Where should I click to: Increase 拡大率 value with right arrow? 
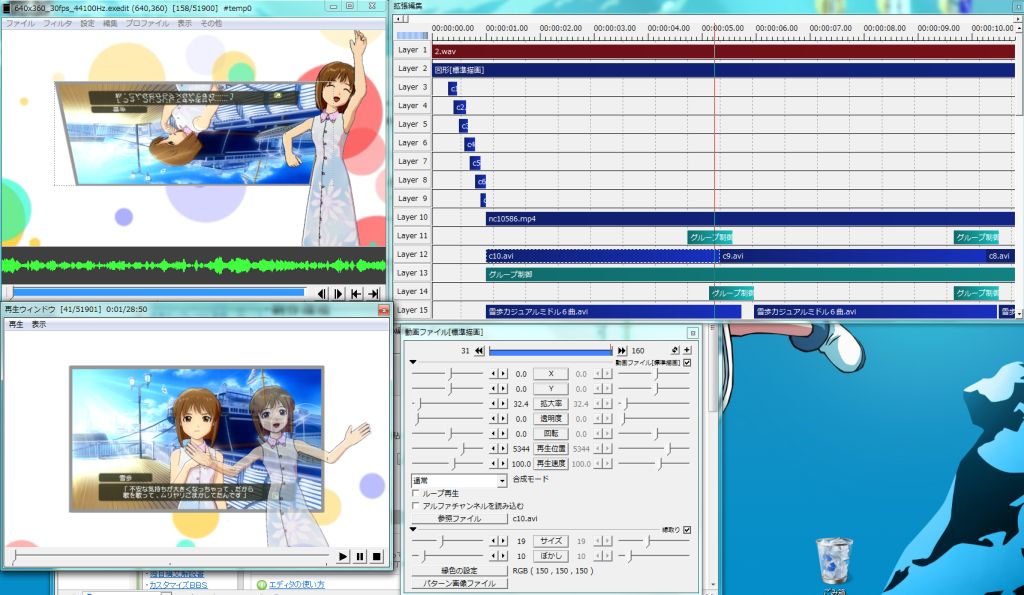503,404
